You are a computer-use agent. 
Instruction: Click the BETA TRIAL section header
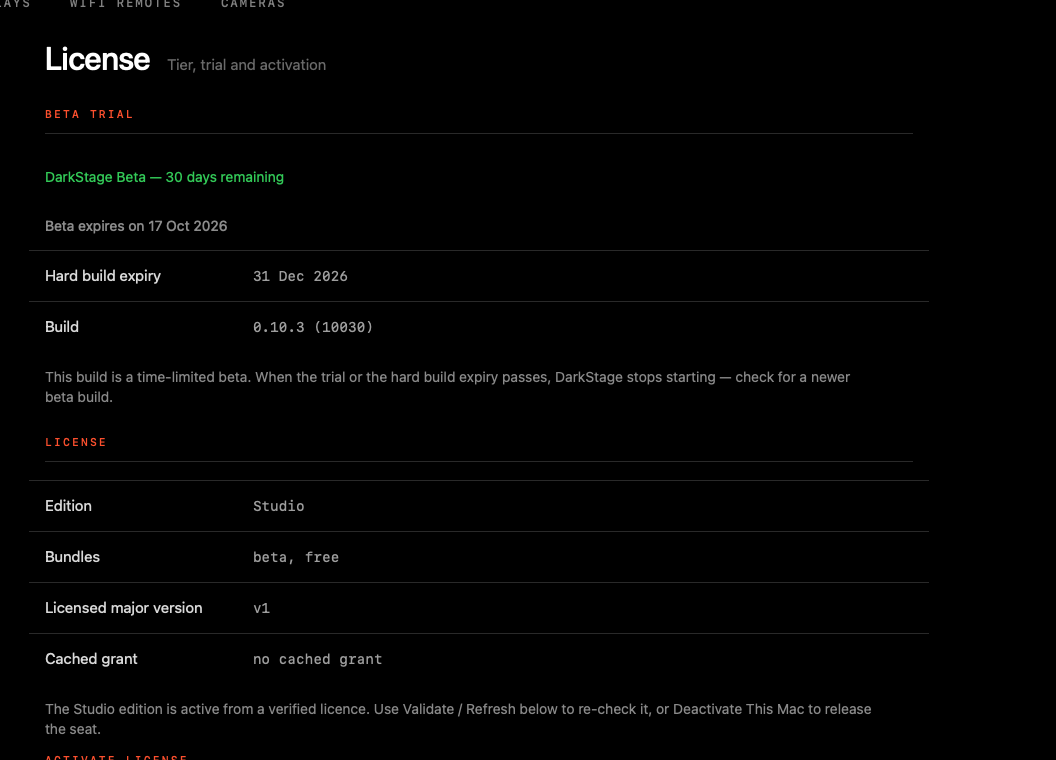pos(90,115)
